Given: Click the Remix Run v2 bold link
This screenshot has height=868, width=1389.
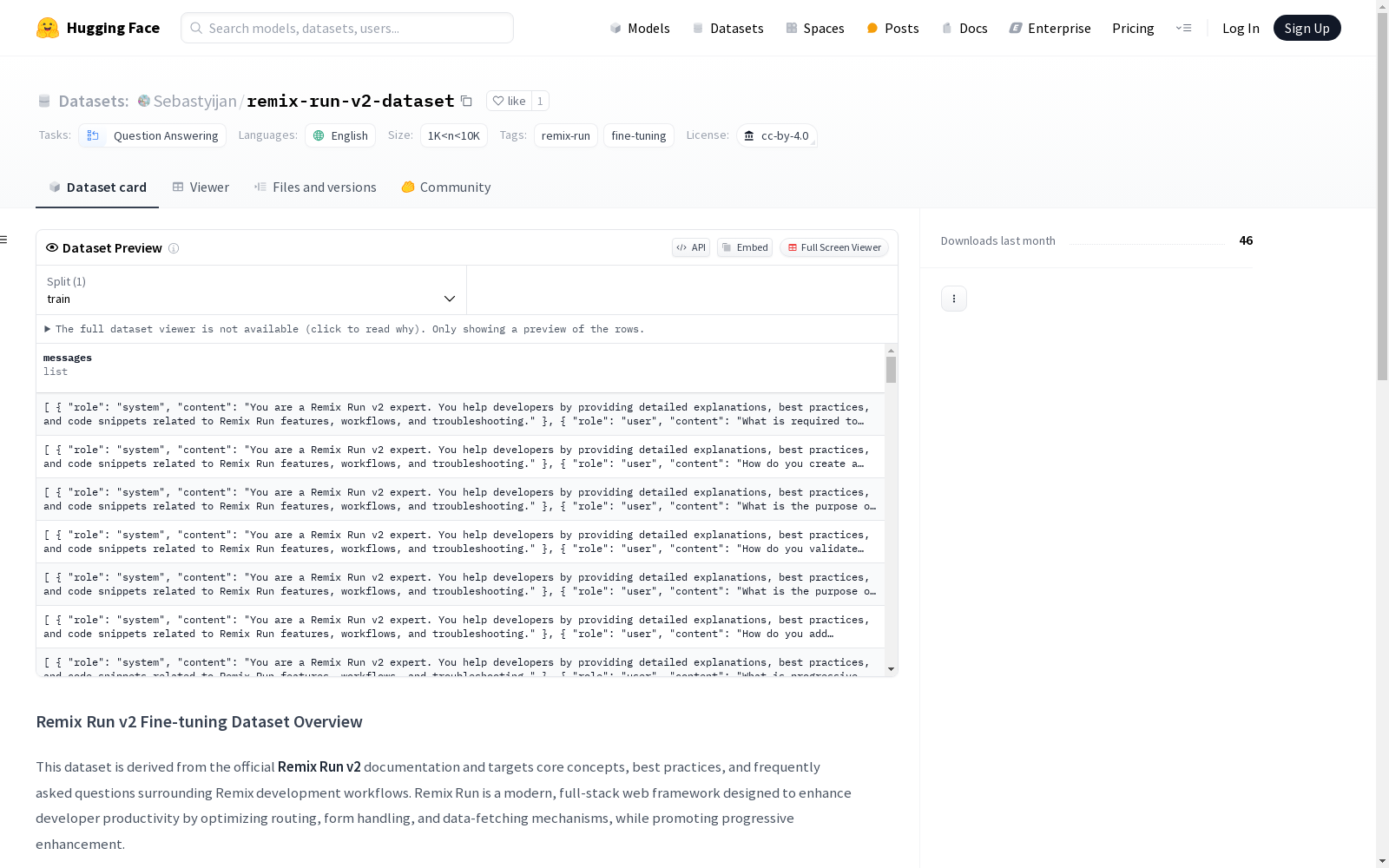Looking at the screenshot, I should [319, 767].
